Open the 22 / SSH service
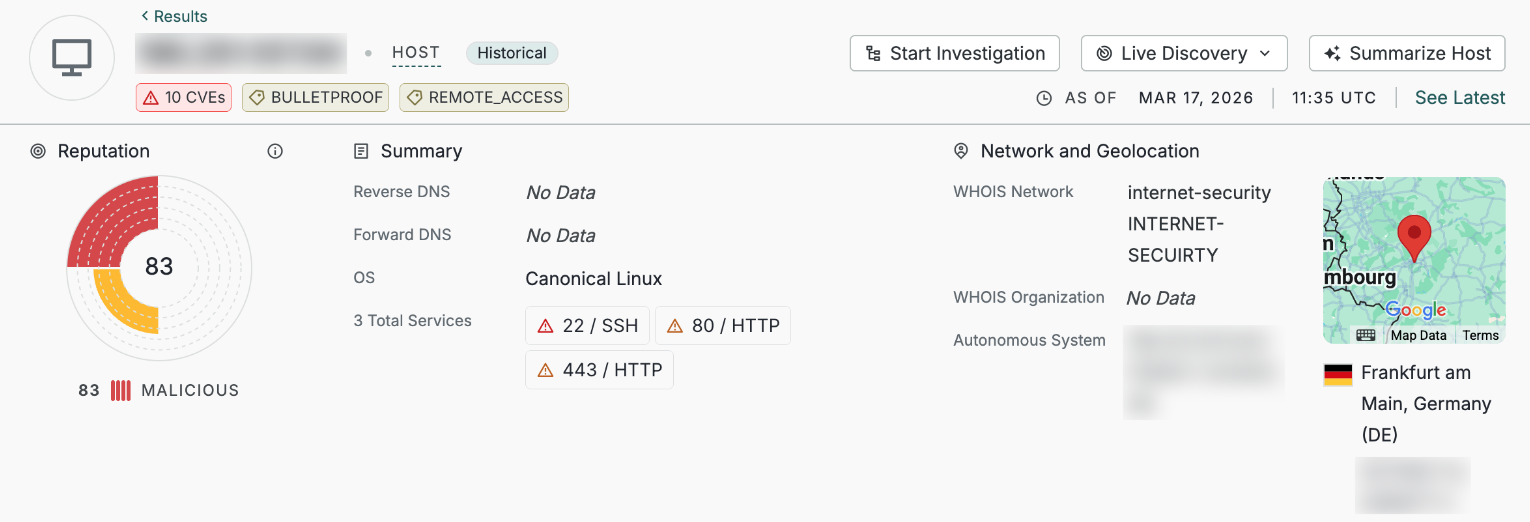Screen dimensions: 1530x522 click(588, 326)
